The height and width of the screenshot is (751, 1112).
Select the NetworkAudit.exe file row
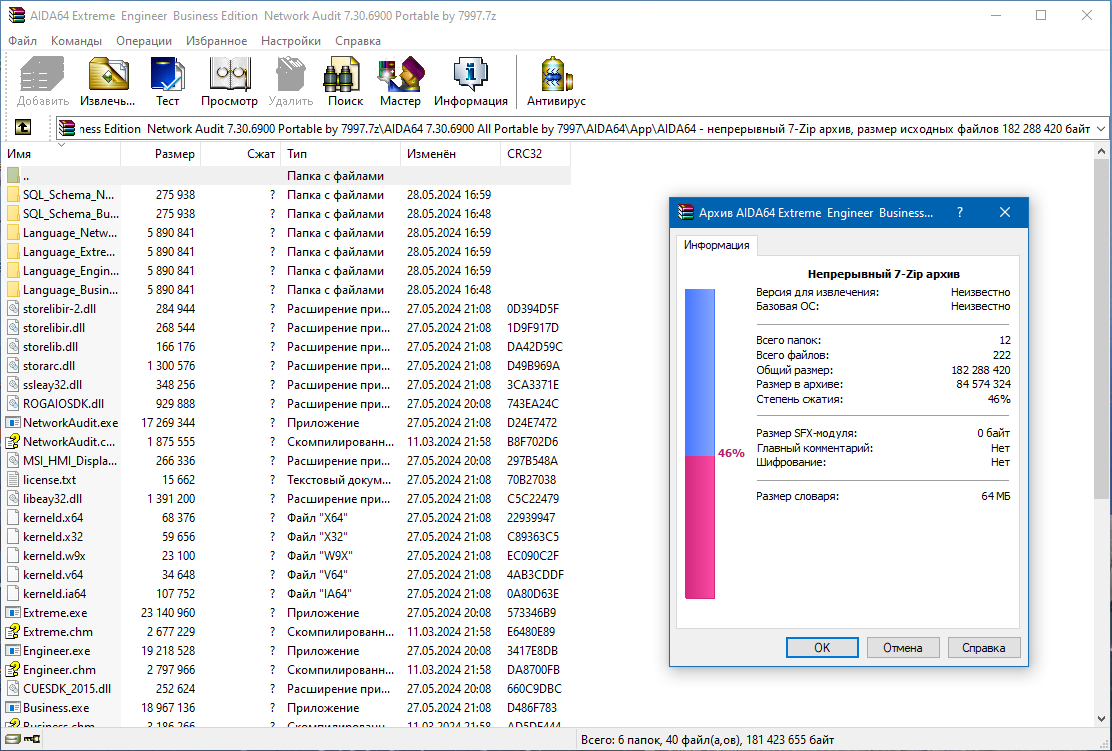[70, 423]
